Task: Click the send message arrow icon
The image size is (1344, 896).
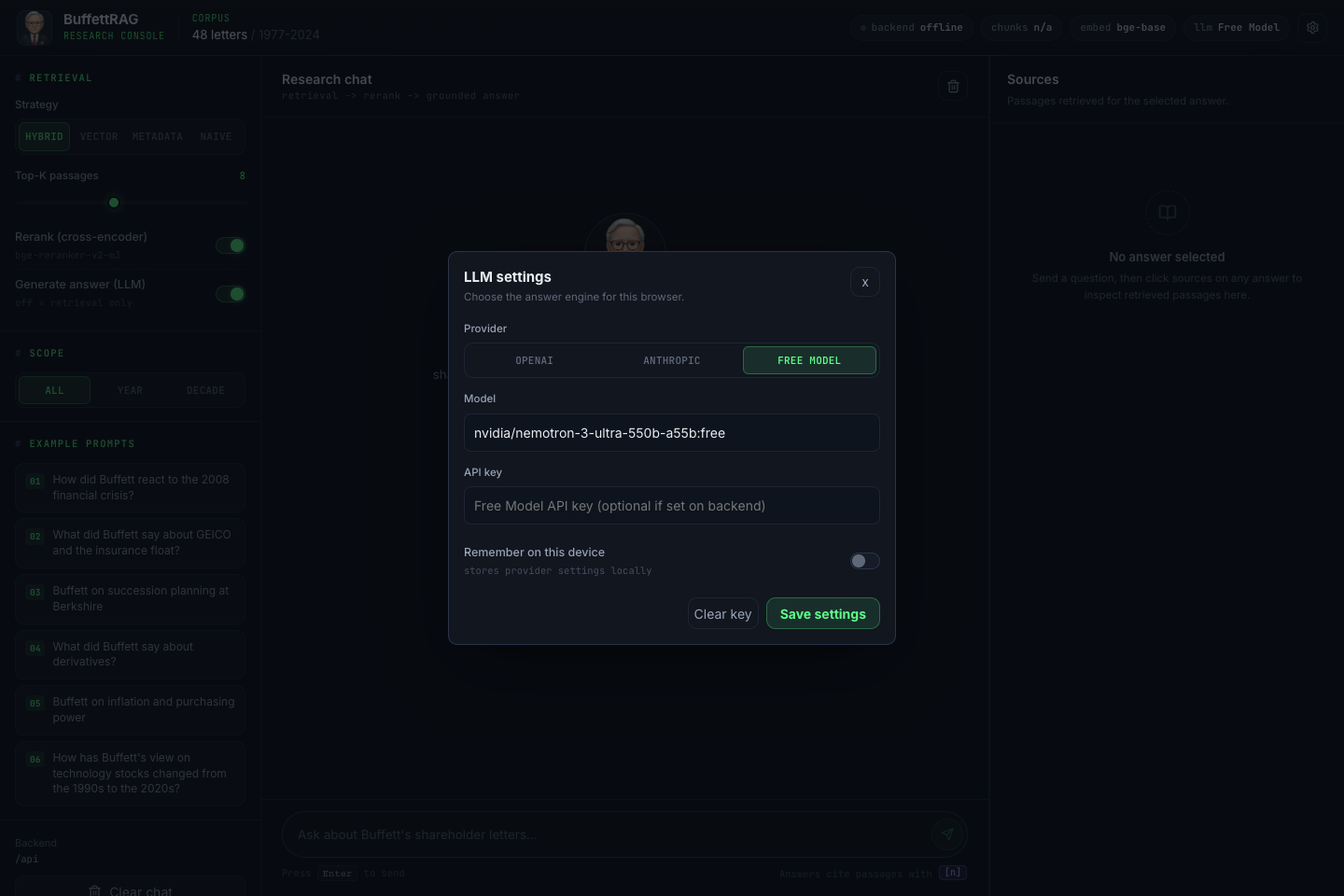Action: pos(947,834)
